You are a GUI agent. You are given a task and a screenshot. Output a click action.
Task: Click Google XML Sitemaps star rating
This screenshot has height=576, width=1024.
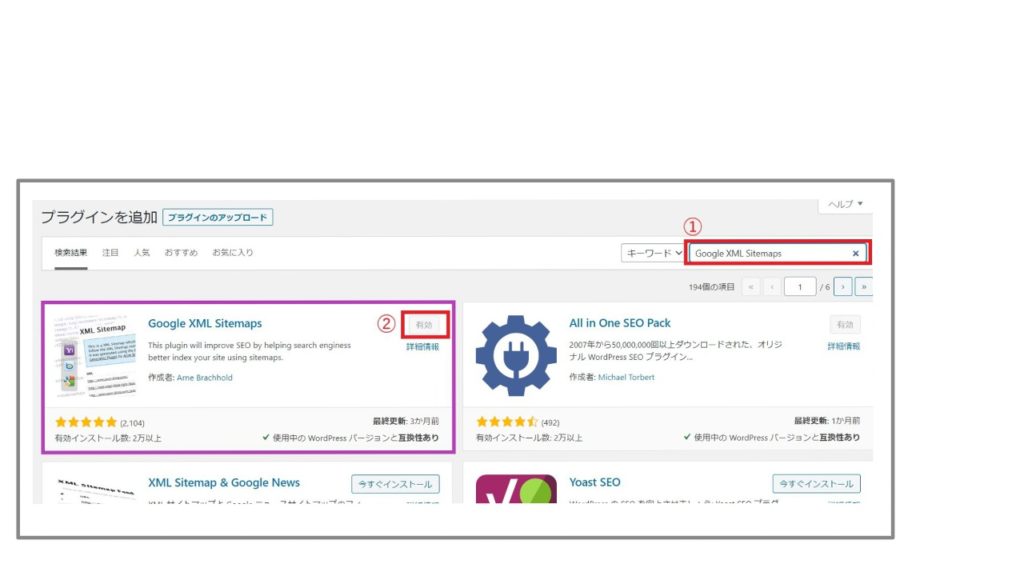[86, 423]
